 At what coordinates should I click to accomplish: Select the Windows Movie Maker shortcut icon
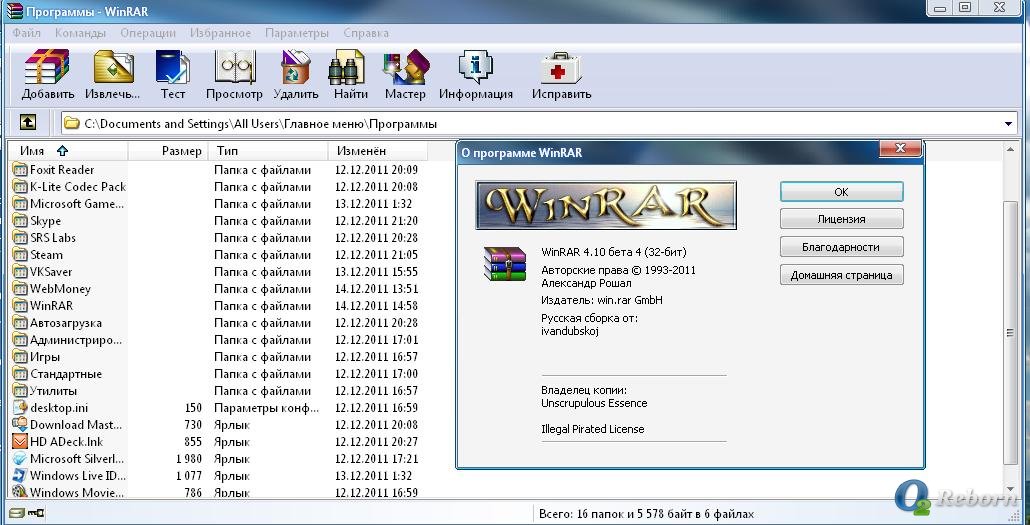(x=20, y=492)
